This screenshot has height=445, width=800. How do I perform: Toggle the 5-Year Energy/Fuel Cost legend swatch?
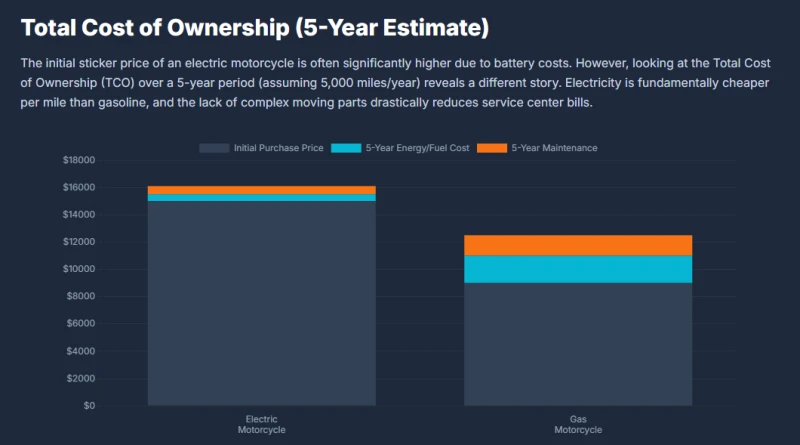[x=346, y=148]
